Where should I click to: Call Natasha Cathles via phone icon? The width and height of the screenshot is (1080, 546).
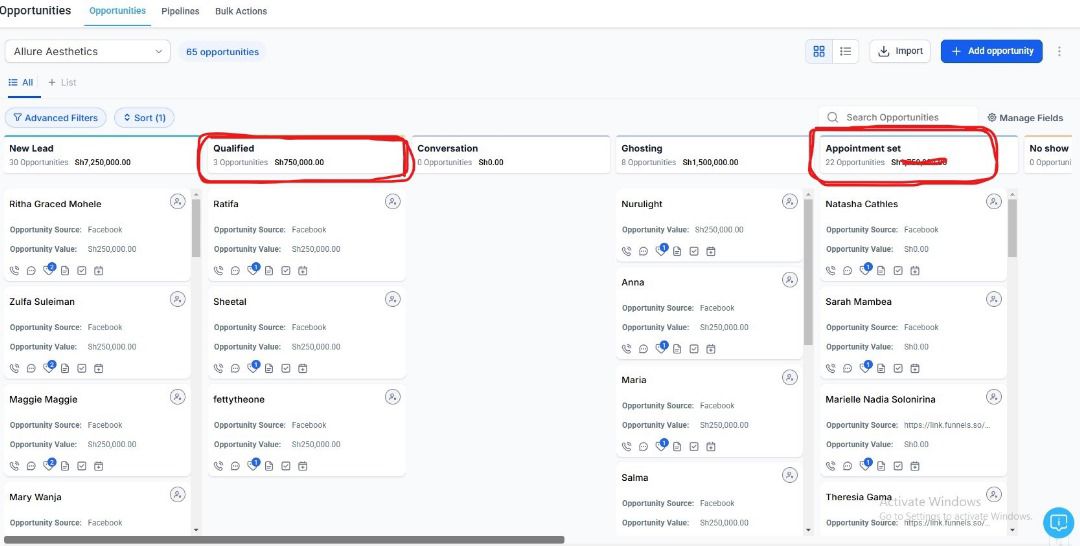tap(831, 271)
